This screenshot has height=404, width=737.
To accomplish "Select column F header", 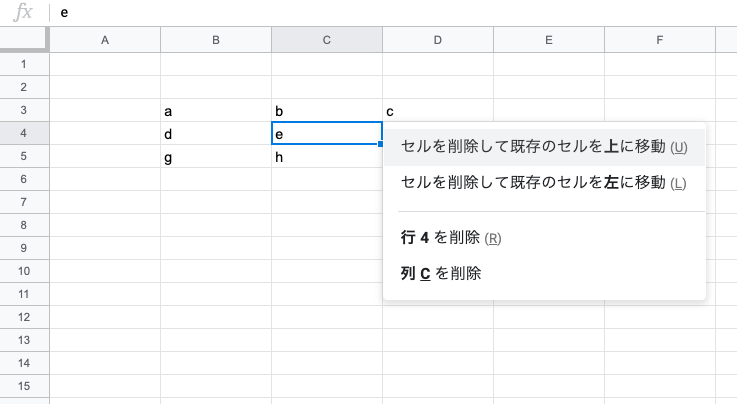I will (x=659, y=40).
